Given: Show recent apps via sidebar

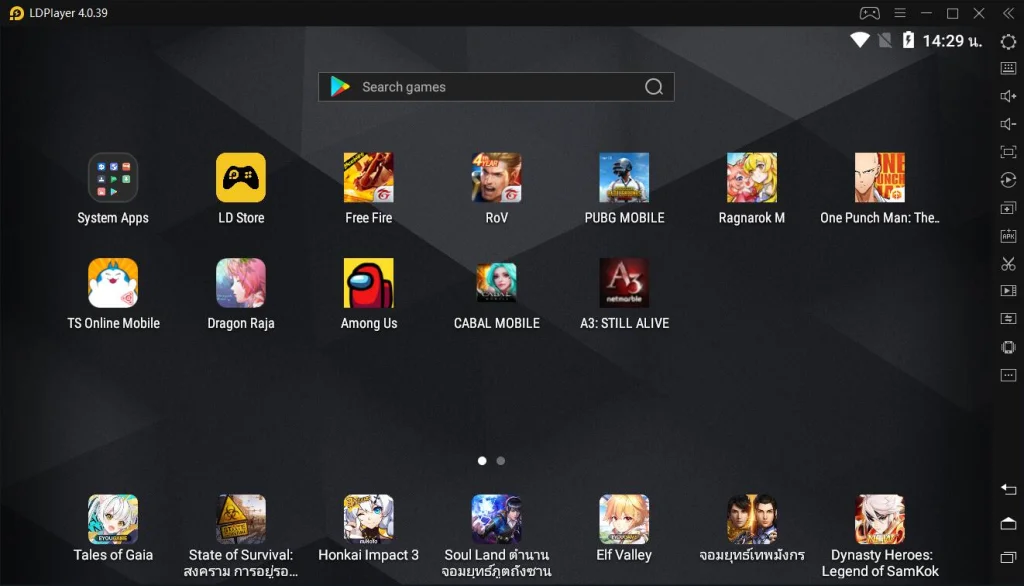Looking at the screenshot, I should coord(1008,557).
